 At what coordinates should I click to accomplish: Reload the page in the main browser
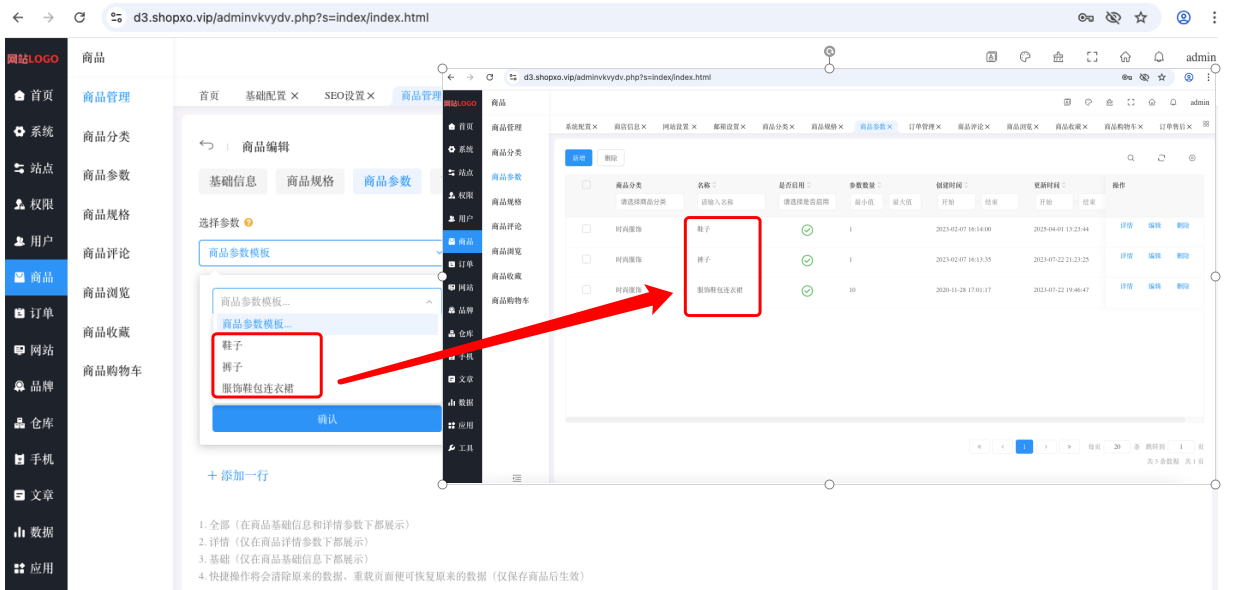[x=80, y=18]
